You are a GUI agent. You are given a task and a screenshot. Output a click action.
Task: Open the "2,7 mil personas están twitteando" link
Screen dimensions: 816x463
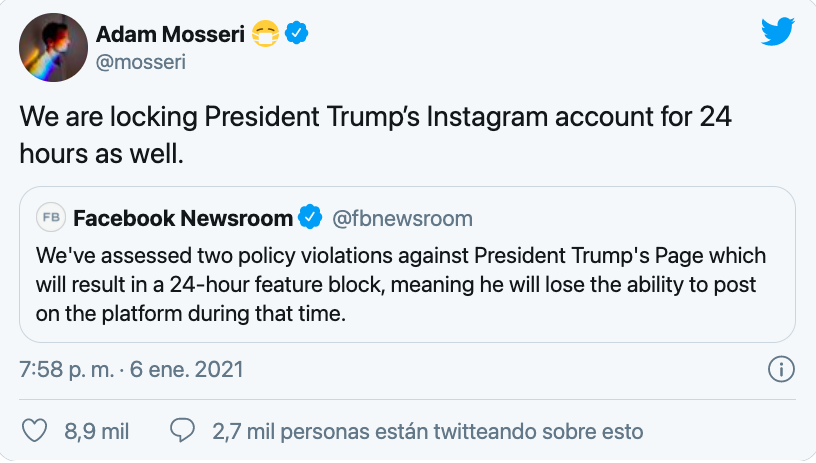point(427,432)
